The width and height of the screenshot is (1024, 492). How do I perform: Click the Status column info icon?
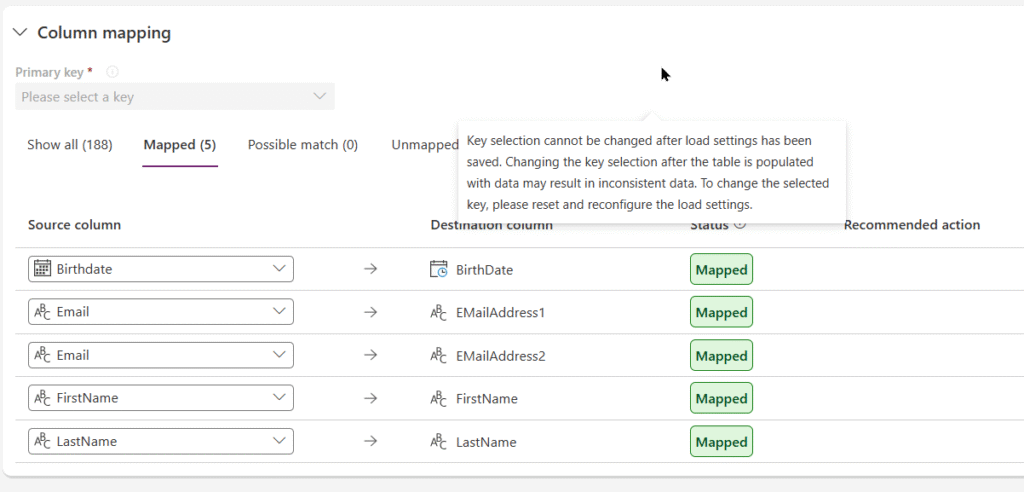click(x=739, y=224)
